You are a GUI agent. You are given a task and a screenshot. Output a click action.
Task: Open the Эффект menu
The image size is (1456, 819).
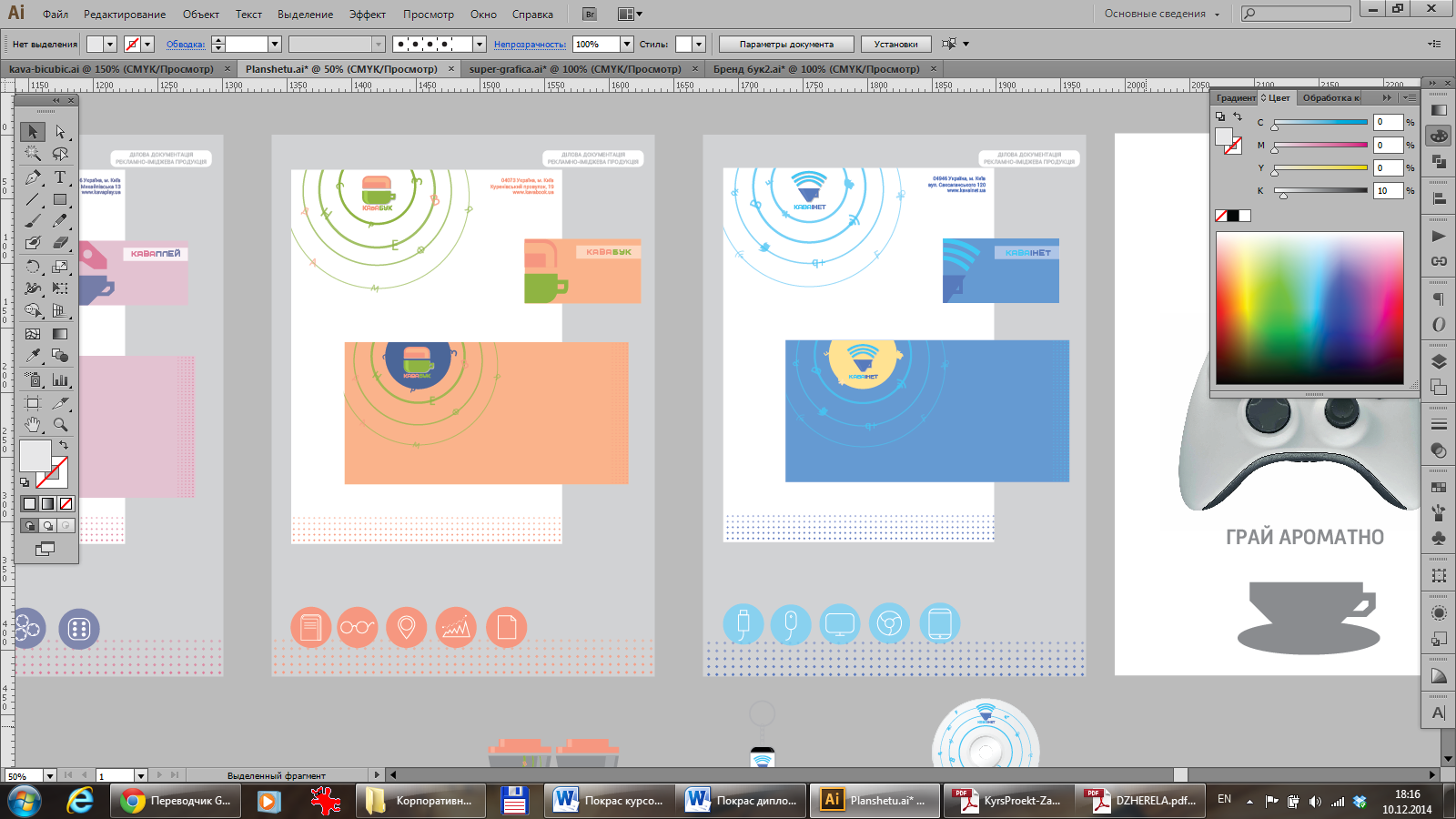367,15
